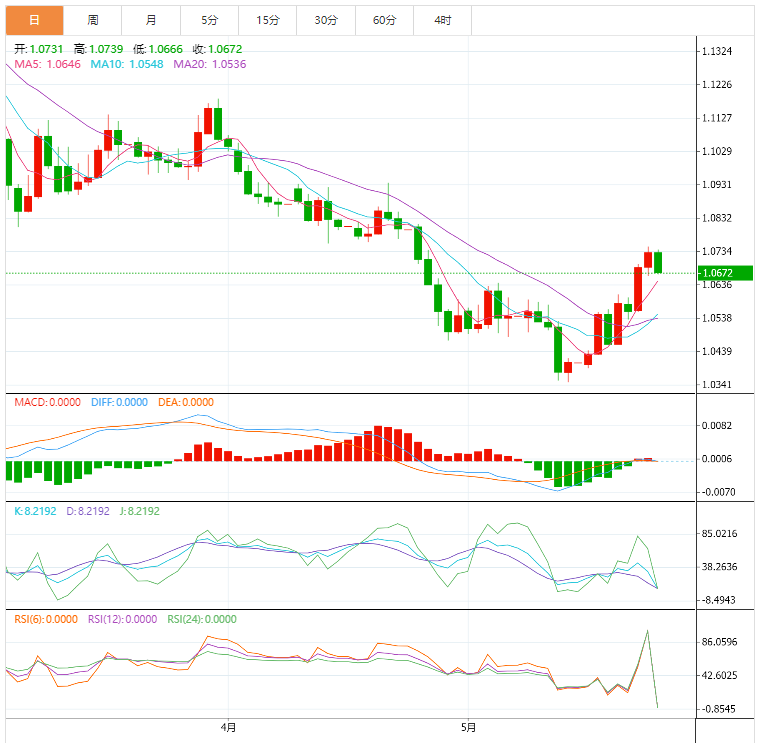
Task: Click the 4月 time axis marker
Action: 228,727
